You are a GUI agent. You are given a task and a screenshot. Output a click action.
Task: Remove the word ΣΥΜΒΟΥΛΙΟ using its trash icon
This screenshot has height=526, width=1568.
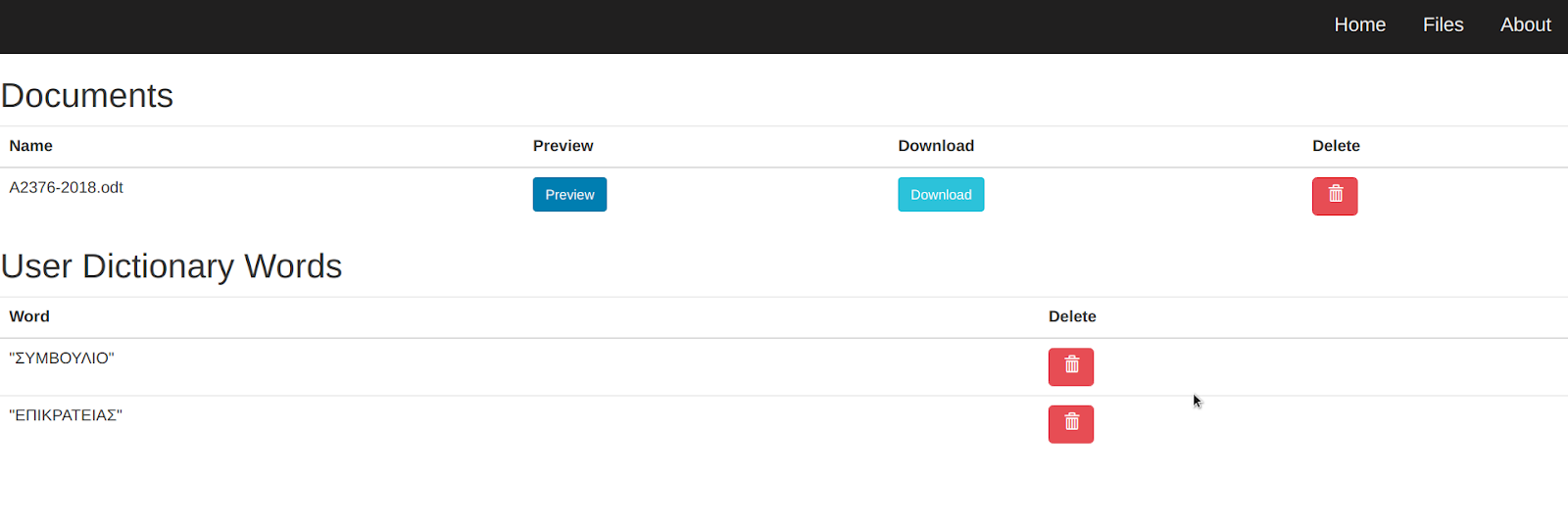[1071, 366]
